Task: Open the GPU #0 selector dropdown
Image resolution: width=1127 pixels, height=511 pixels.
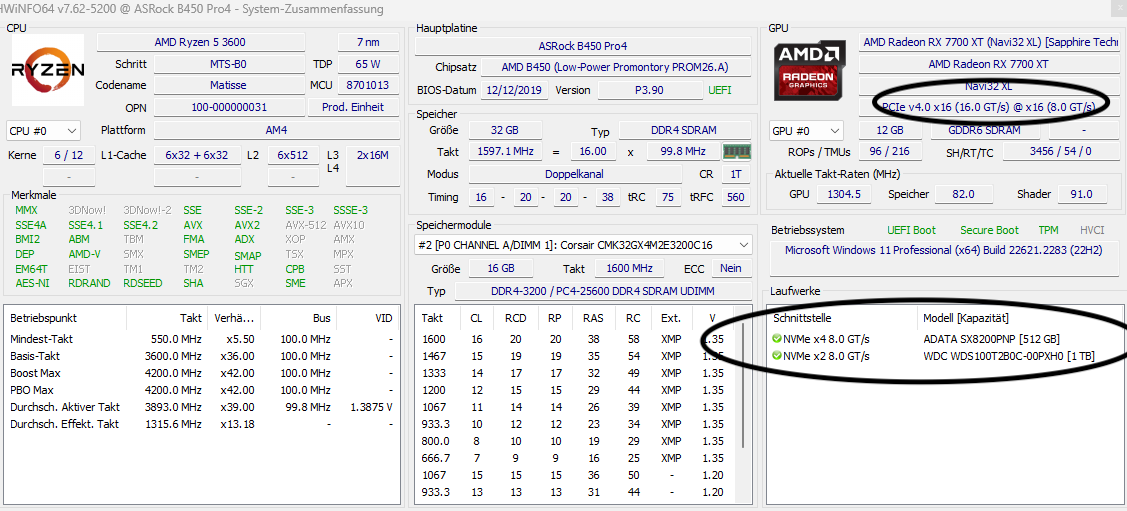Action: tap(806, 131)
